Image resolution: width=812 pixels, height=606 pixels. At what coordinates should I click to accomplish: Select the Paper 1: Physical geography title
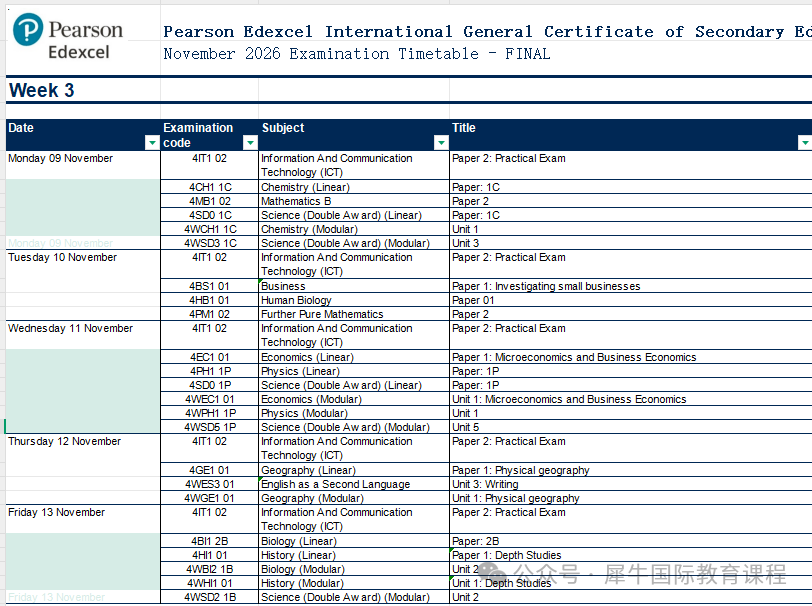pyautogui.click(x=631, y=470)
